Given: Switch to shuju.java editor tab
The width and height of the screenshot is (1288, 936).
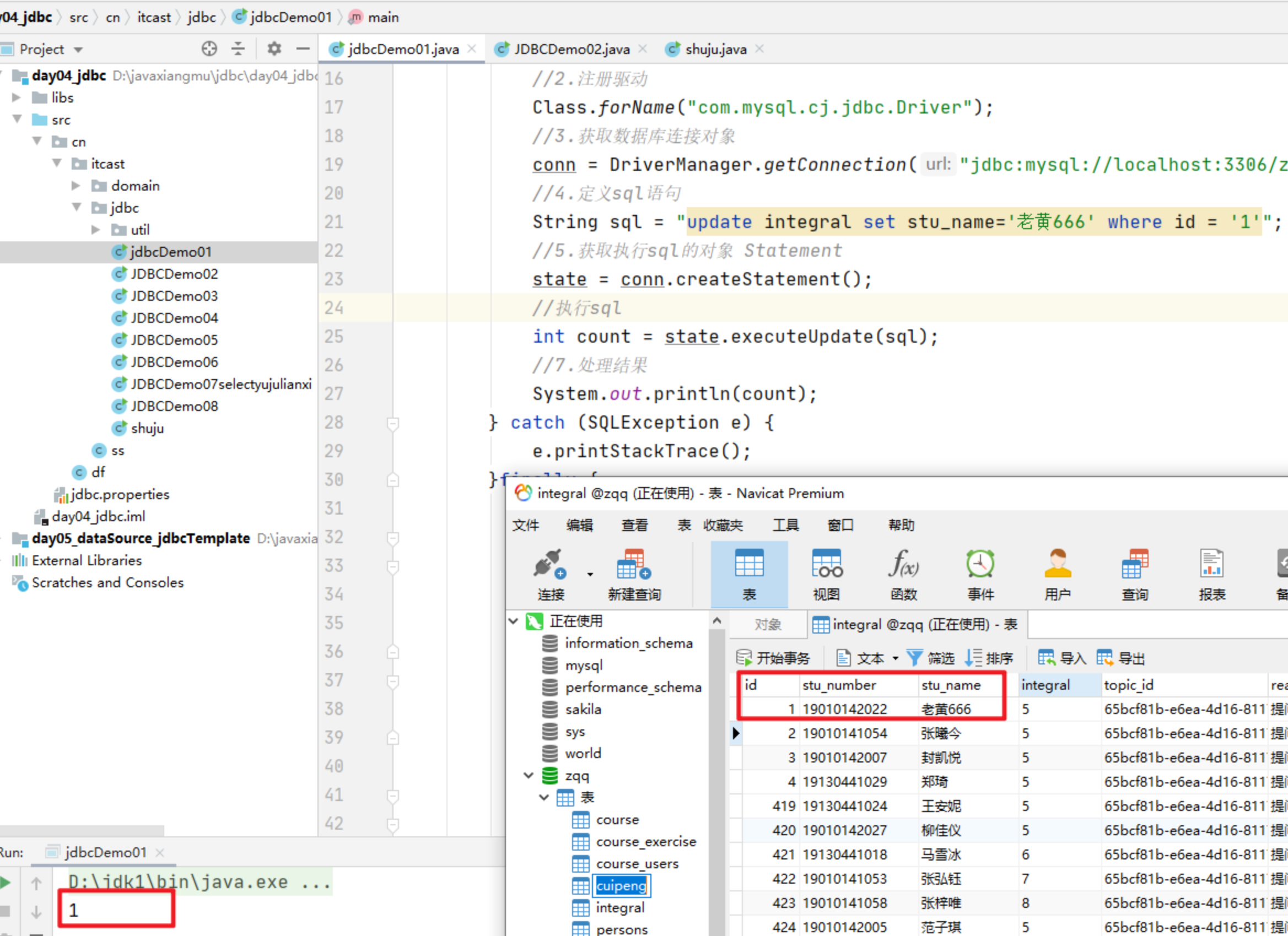Looking at the screenshot, I should pos(715,50).
